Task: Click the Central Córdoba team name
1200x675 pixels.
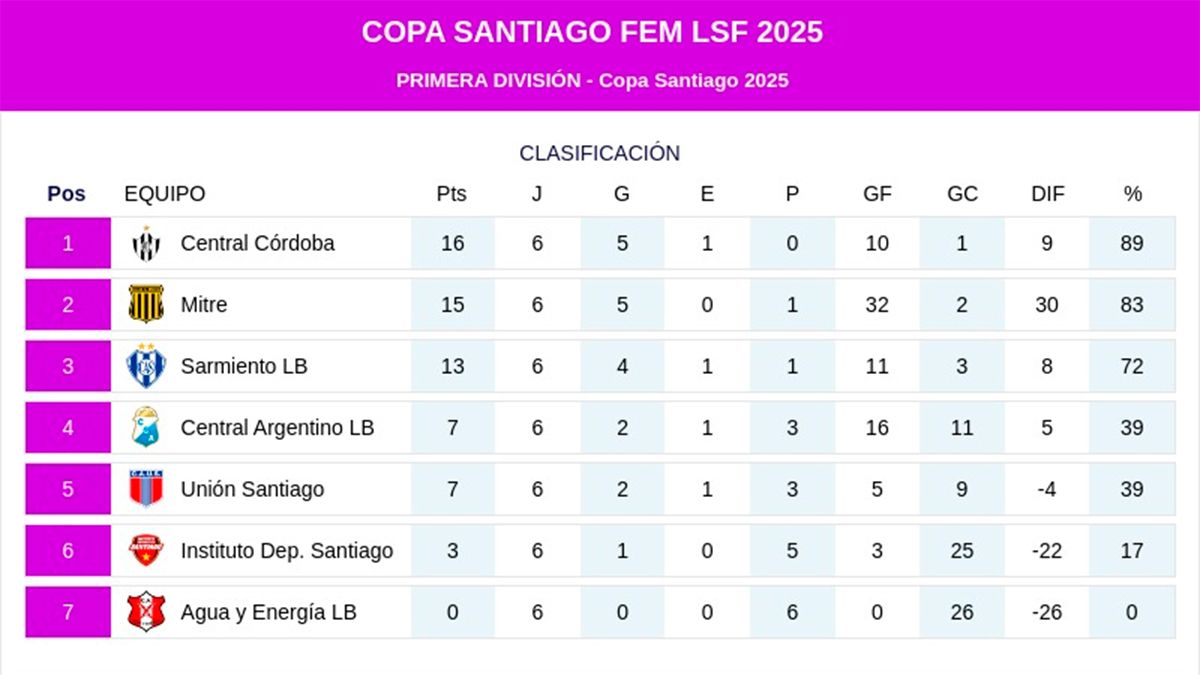Action: point(257,243)
